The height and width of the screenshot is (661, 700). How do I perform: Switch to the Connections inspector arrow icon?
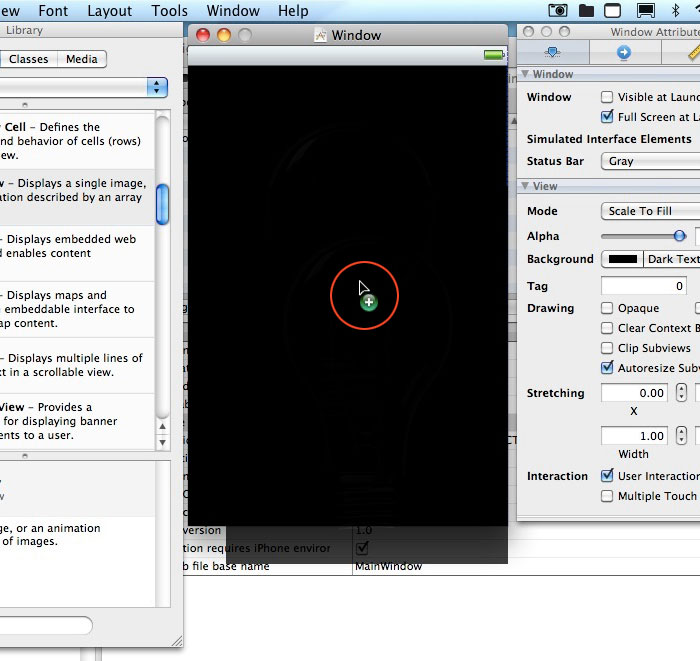[x=624, y=53]
